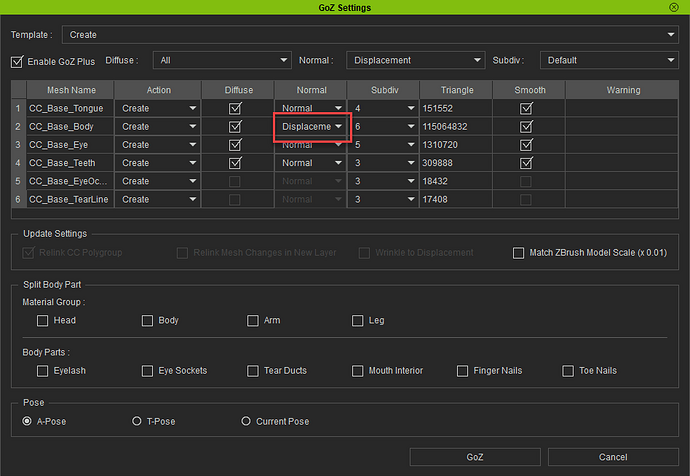Select row number 5 header
This screenshot has height=476, width=690.
[x=18, y=181]
